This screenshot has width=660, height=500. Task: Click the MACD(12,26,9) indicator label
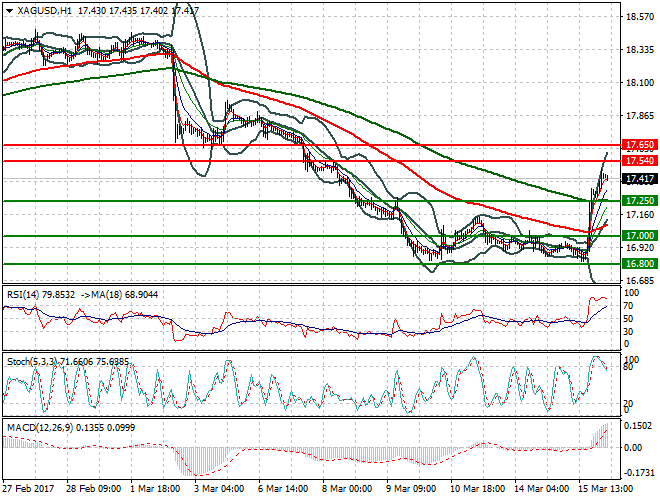click(x=40, y=428)
